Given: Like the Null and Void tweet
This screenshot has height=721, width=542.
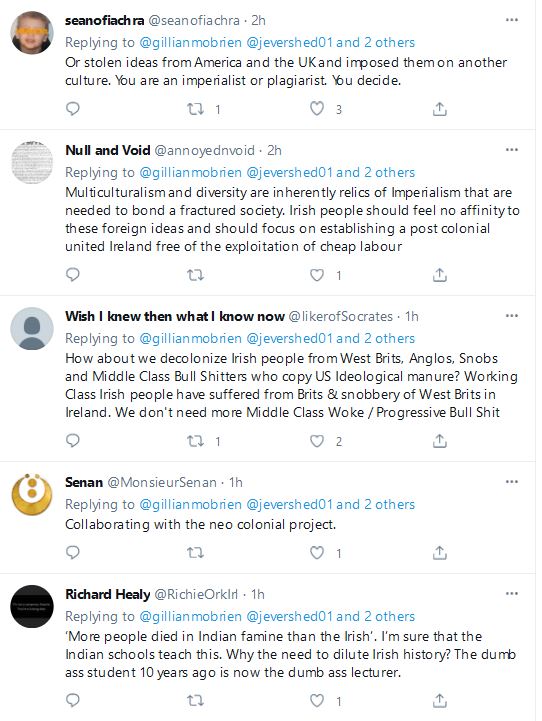Looking at the screenshot, I should click(317, 275).
